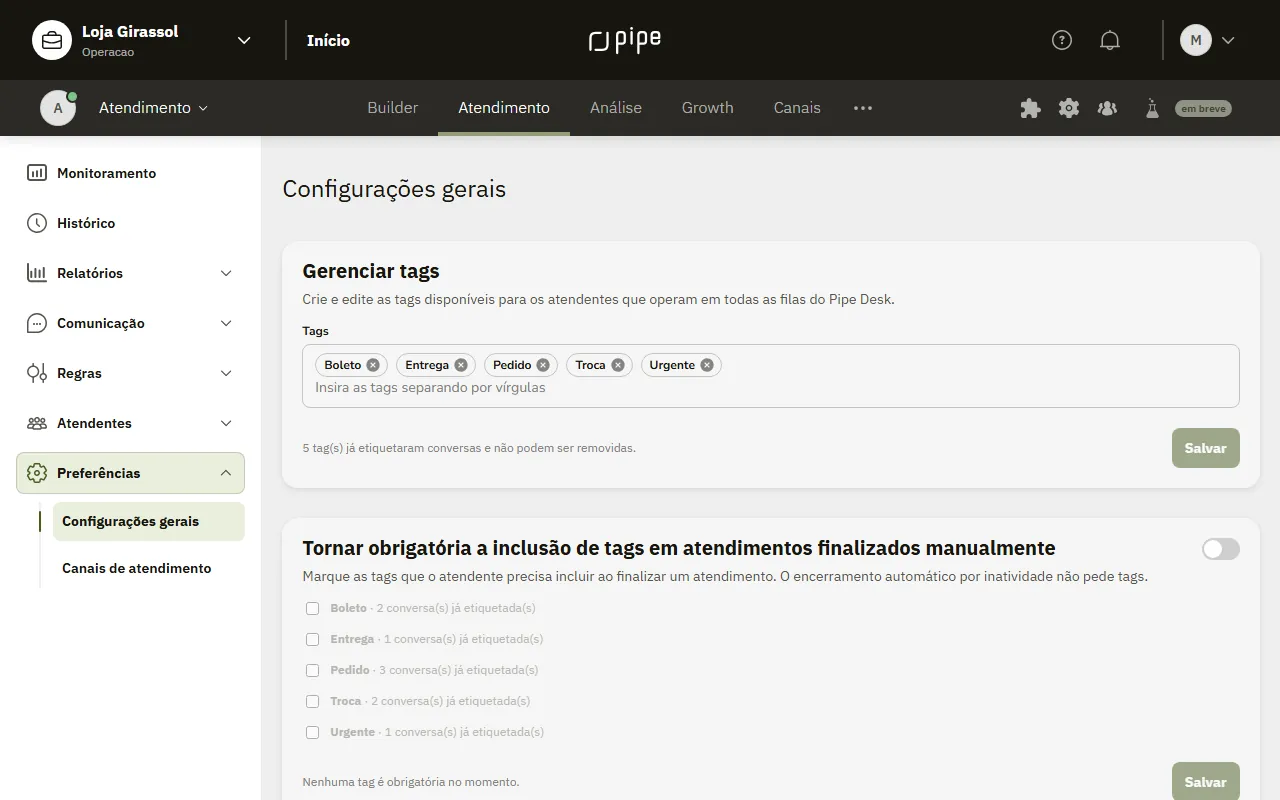Open the notifications bell
This screenshot has width=1280, height=800.
click(x=1110, y=40)
